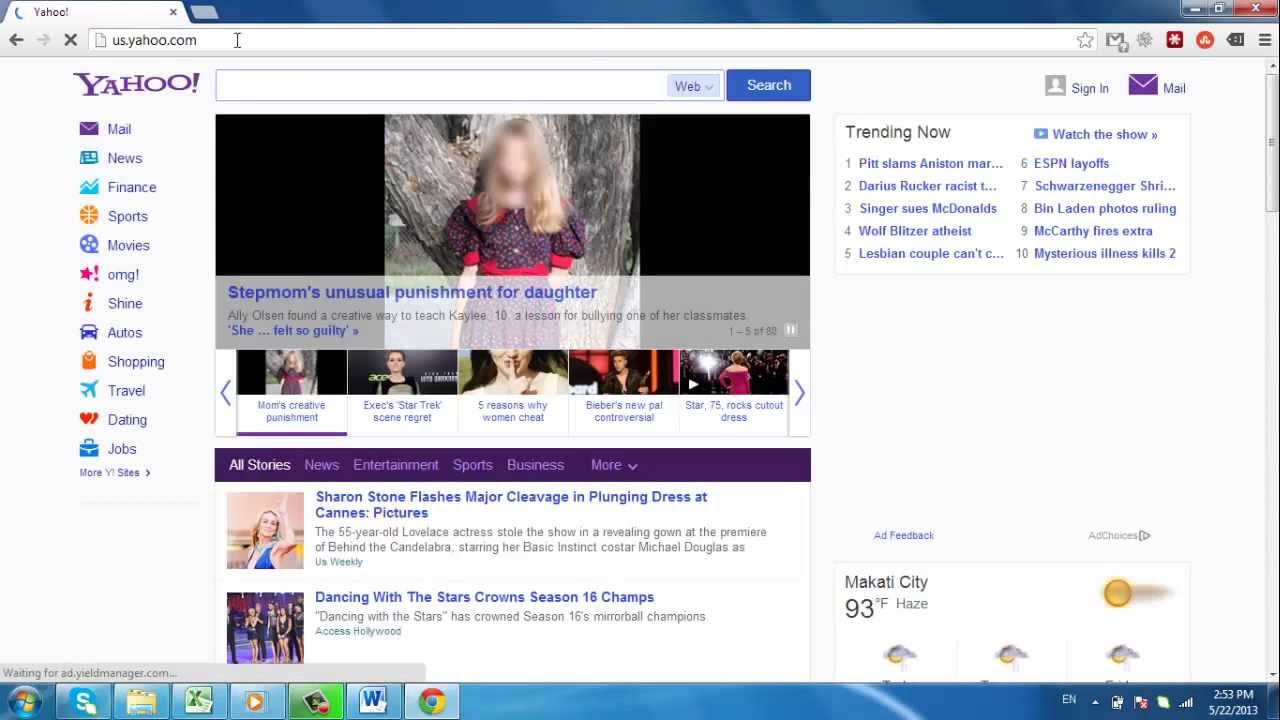
Task: Open the Sharon Stone article headline
Action: (x=511, y=505)
